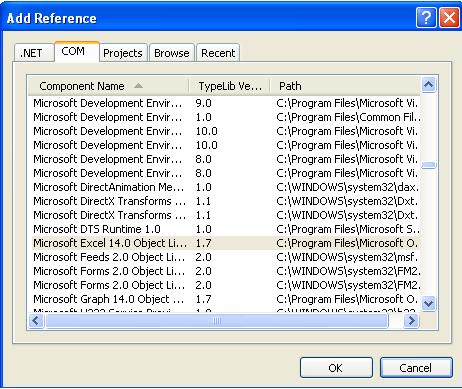The height and width of the screenshot is (389, 462).
Task: Click the Path column header
Action: [x=345, y=86]
